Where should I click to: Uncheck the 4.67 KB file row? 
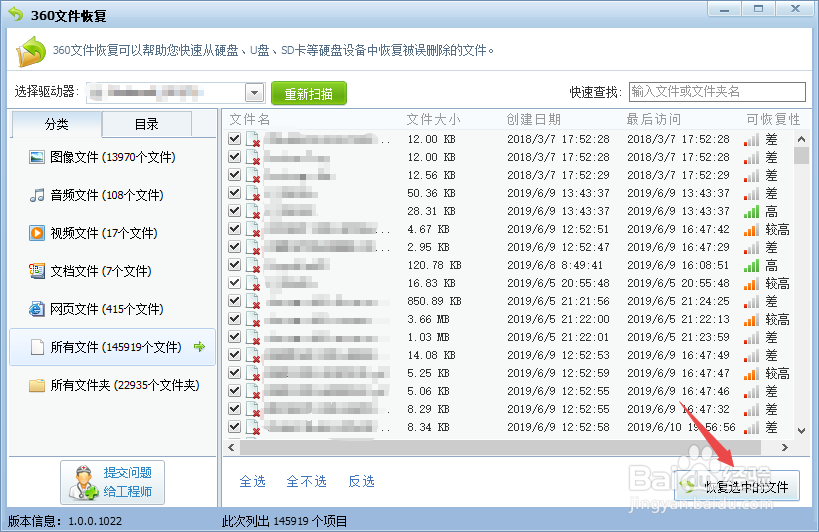[235, 229]
